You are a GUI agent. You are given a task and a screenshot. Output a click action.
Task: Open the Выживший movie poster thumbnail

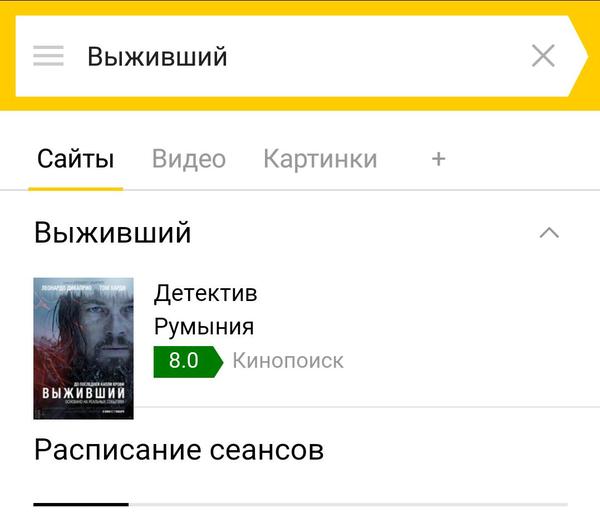[x=83, y=349]
